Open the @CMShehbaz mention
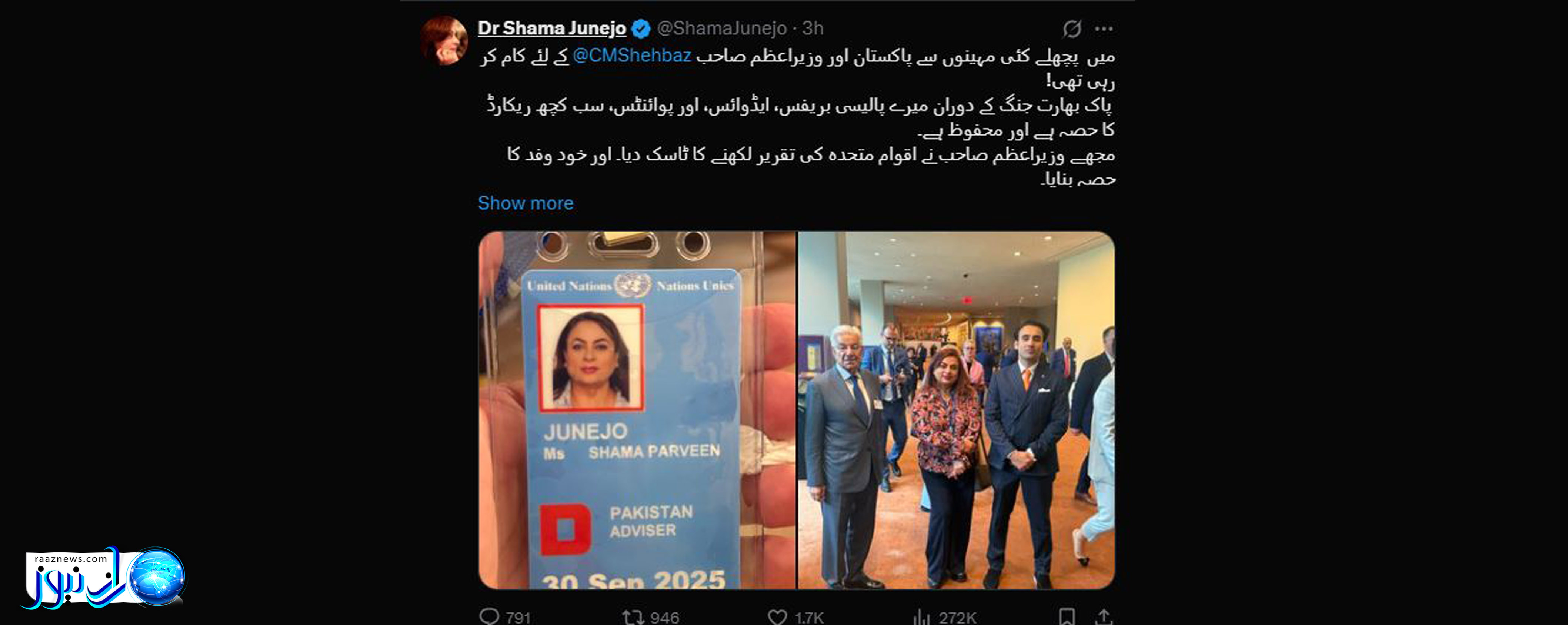This screenshot has height=625, width=1568. point(632,56)
